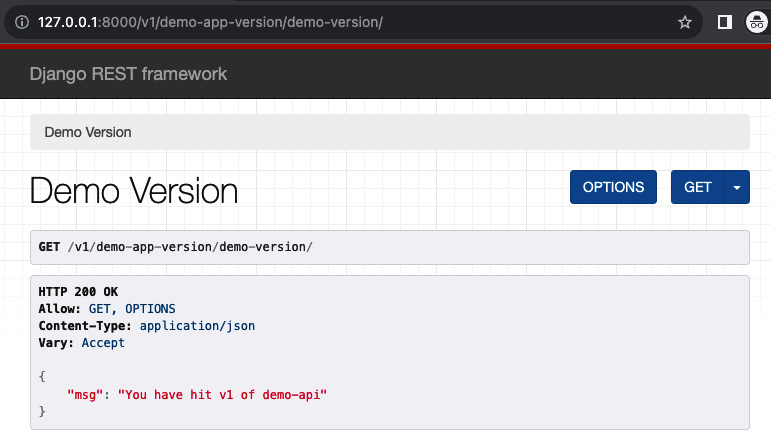The image size is (771, 432).
Task: Click the Allow header value GET, OPTIONS
Action: pos(132,309)
